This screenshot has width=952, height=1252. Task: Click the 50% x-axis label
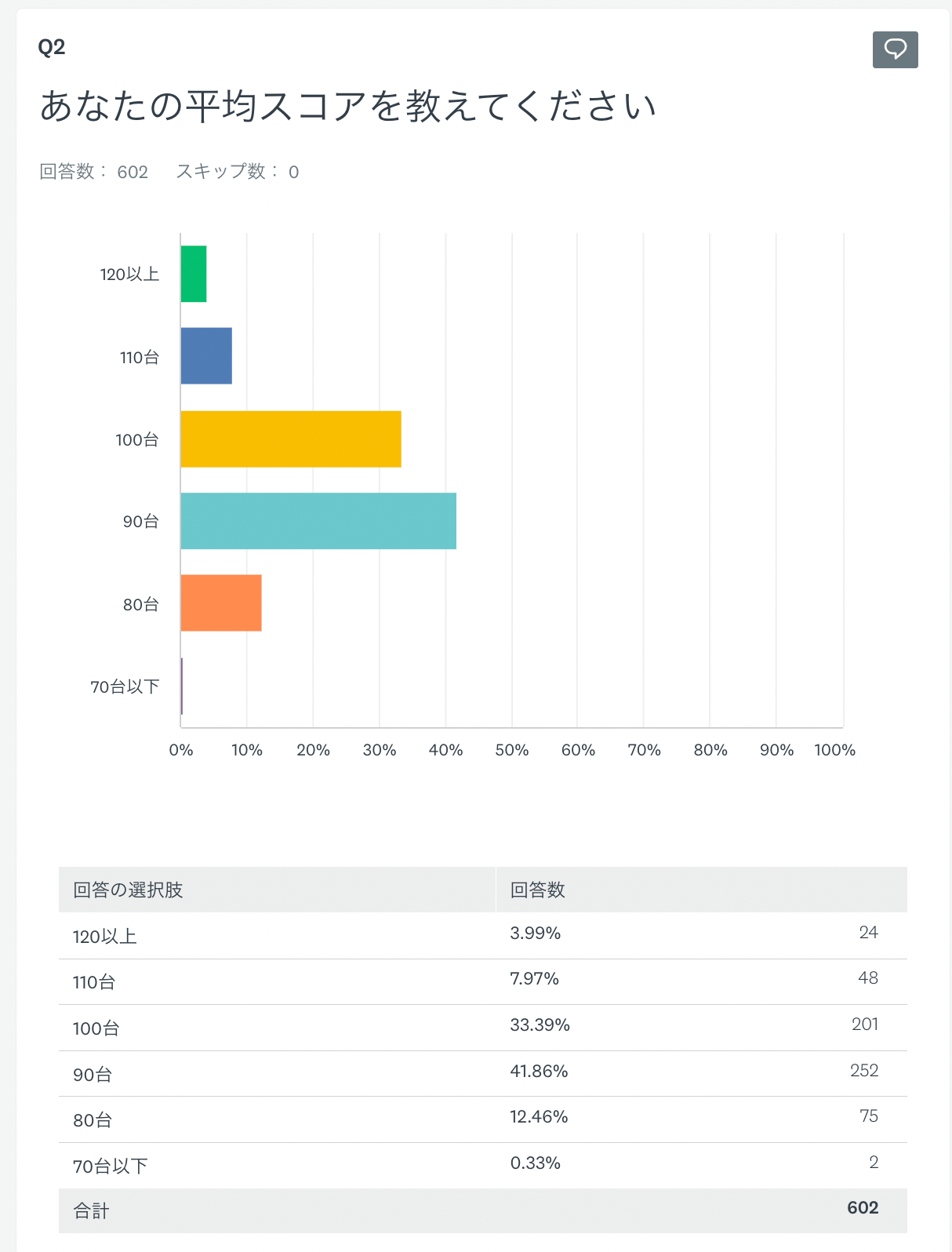[x=511, y=750]
